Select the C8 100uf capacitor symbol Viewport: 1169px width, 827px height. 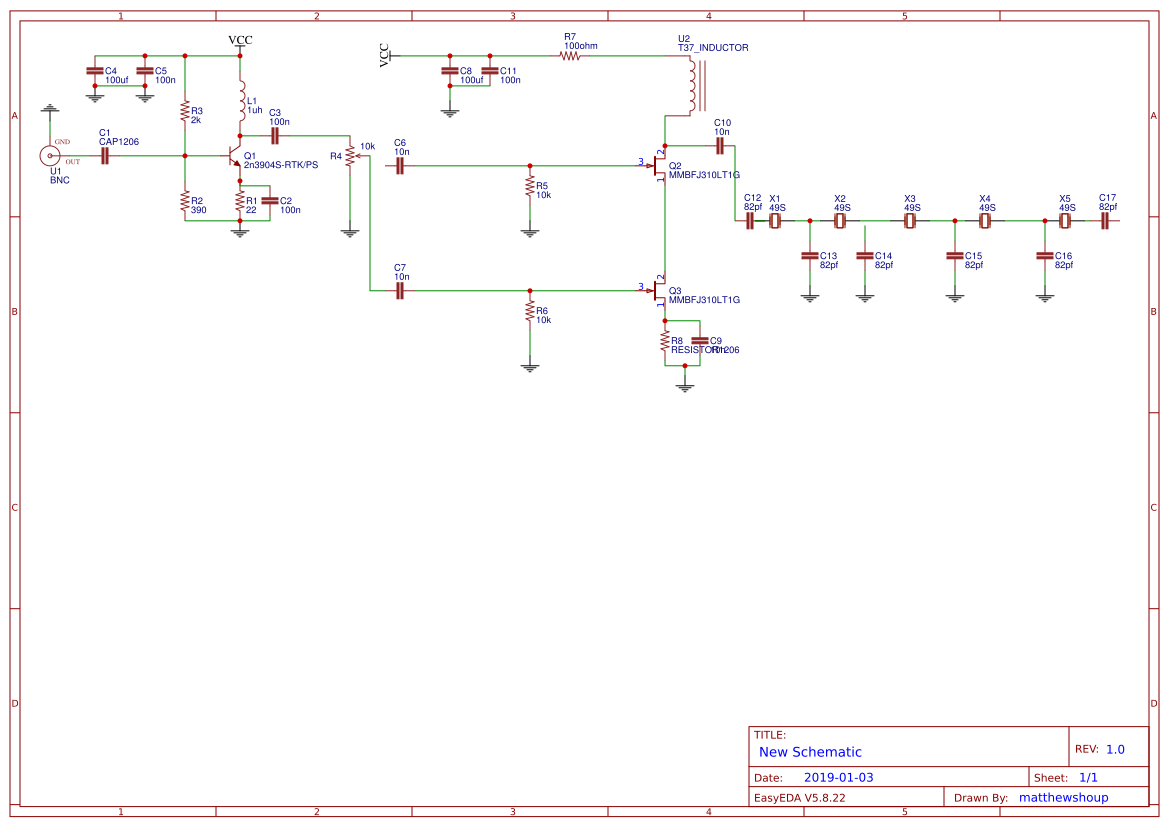450,71
